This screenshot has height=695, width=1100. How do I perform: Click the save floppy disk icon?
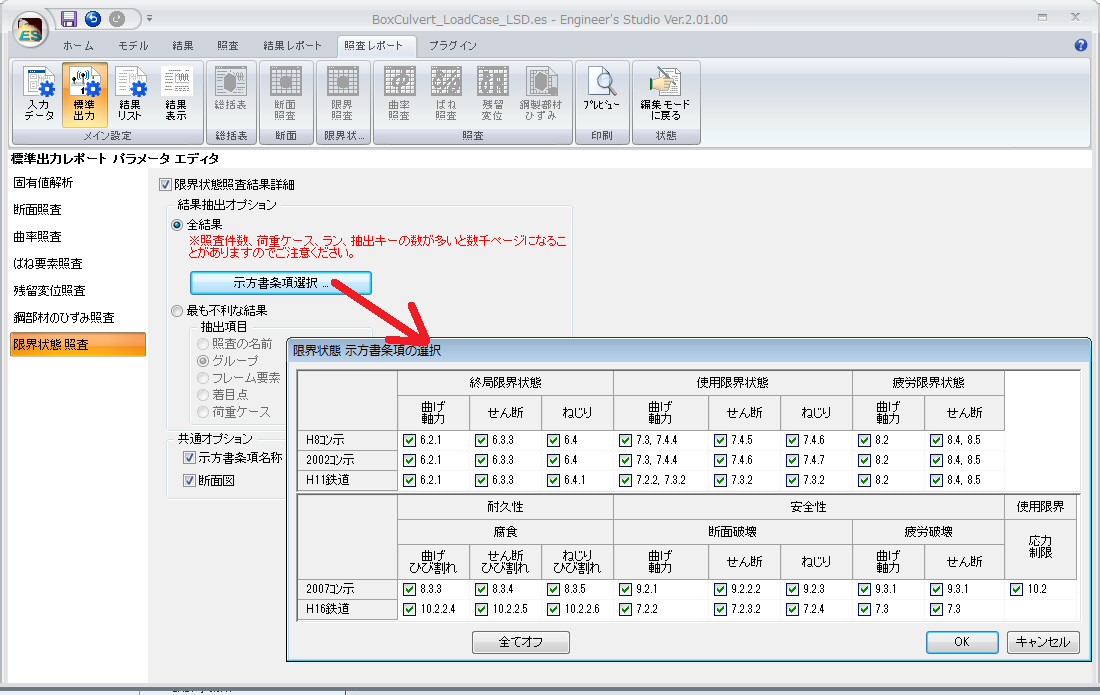pyautogui.click(x=69, y=19)
